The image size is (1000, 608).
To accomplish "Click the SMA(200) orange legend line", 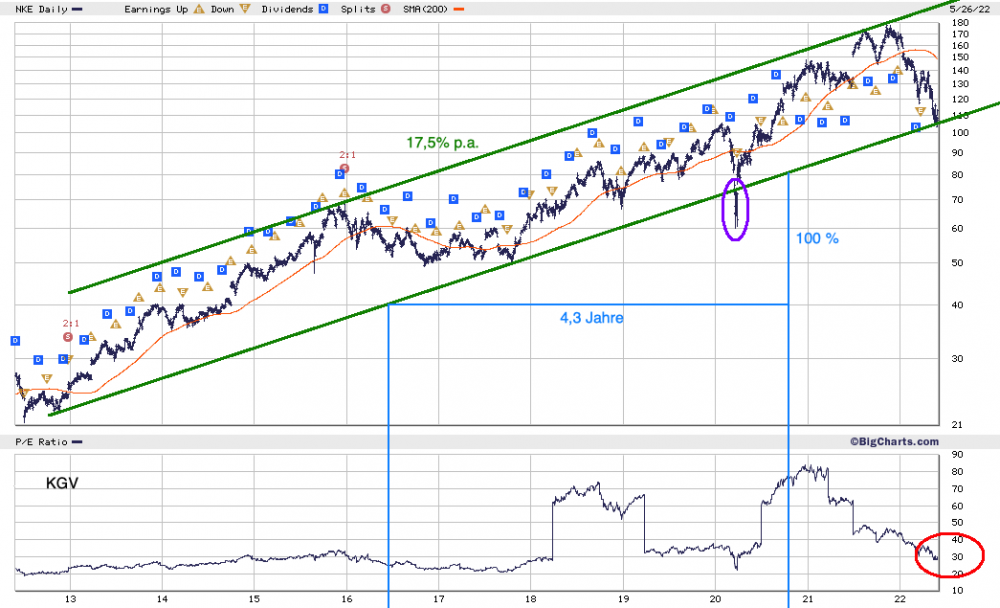I will pyautogui.click(x=459, y=10).
